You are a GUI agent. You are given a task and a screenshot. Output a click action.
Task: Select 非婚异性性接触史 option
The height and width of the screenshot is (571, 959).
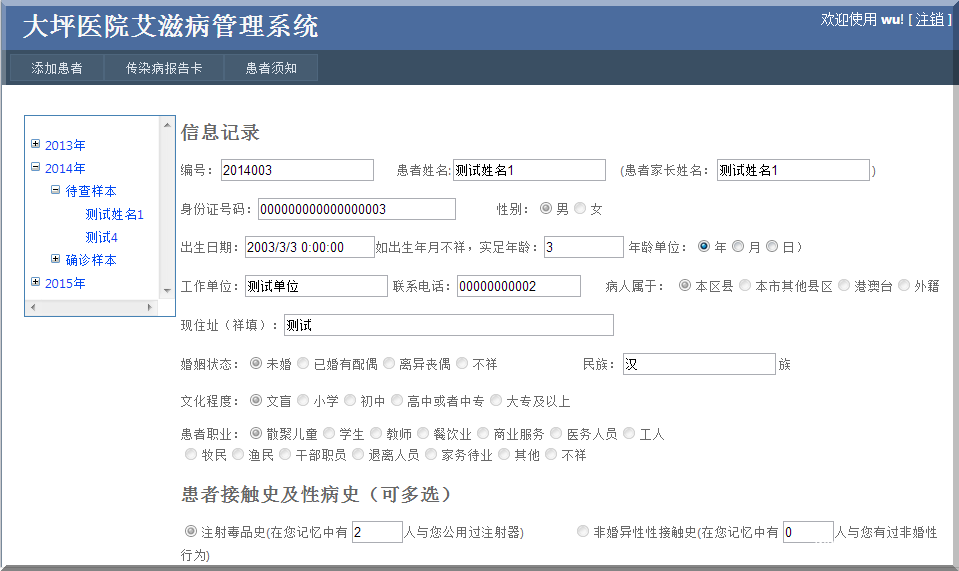click(x=583, y=531)
